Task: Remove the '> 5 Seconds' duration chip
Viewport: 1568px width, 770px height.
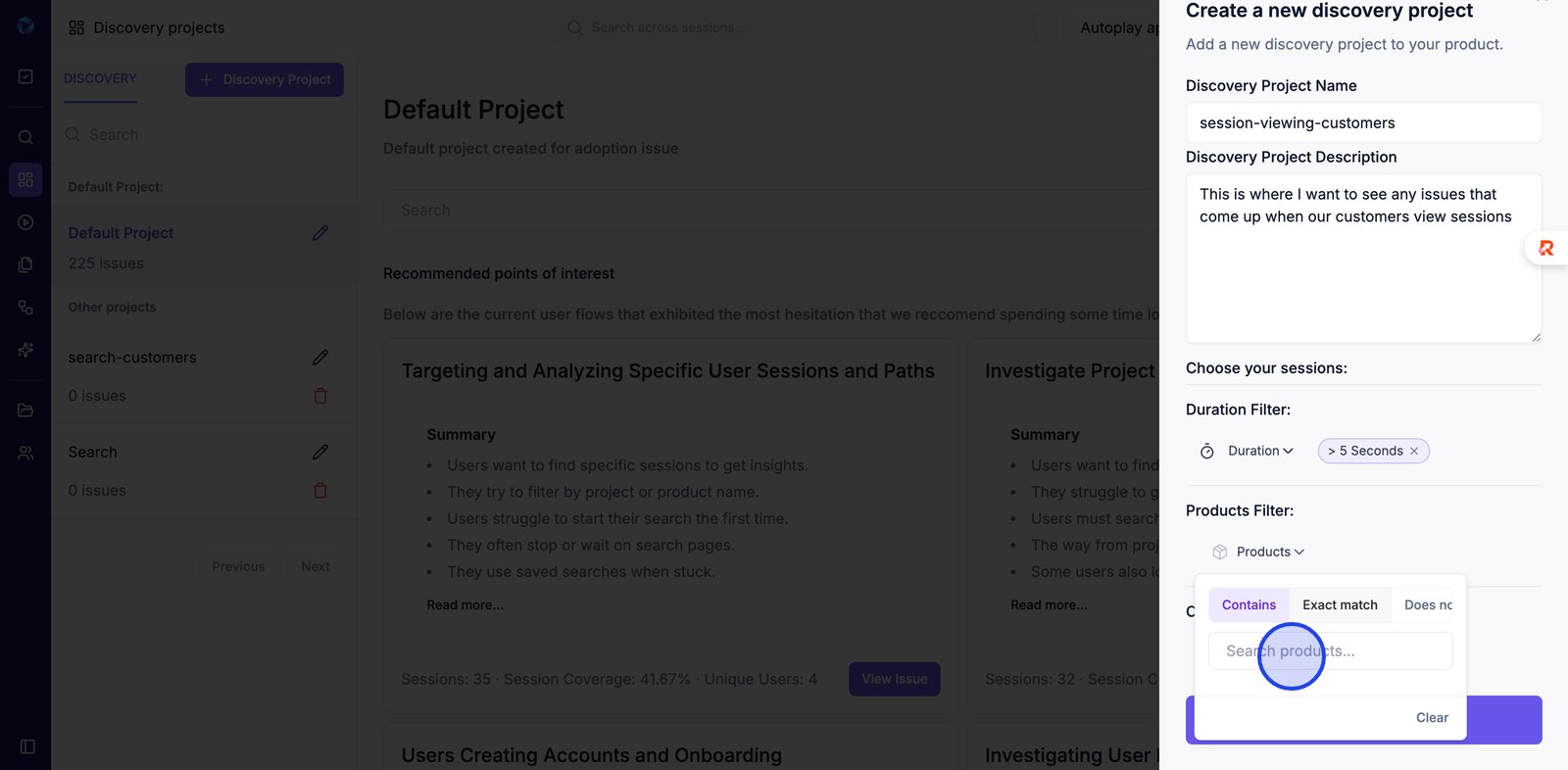Action: pos(1414,452)
